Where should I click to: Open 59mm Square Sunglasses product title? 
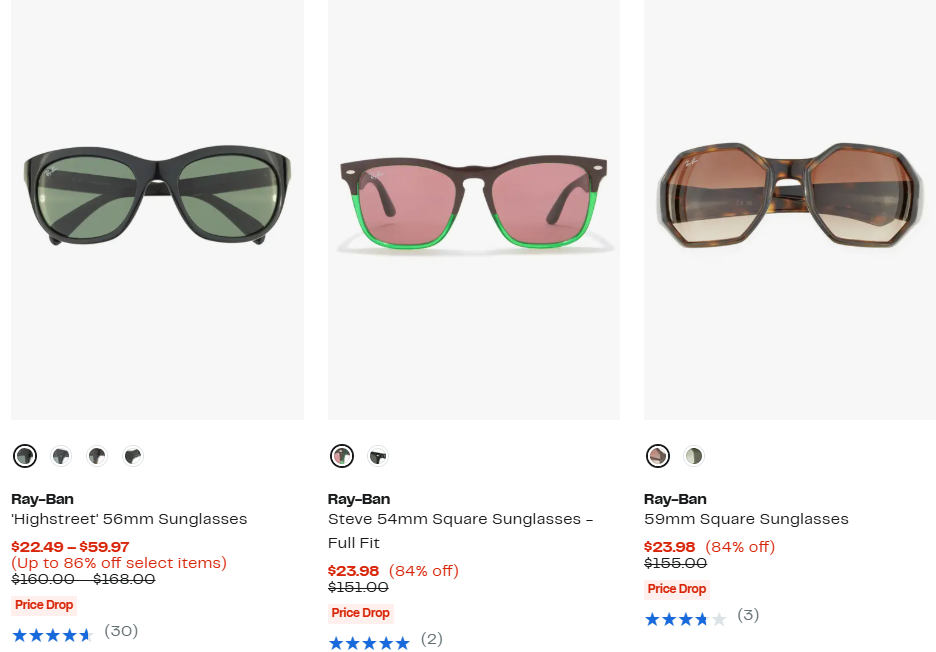[x=746, y=519]
